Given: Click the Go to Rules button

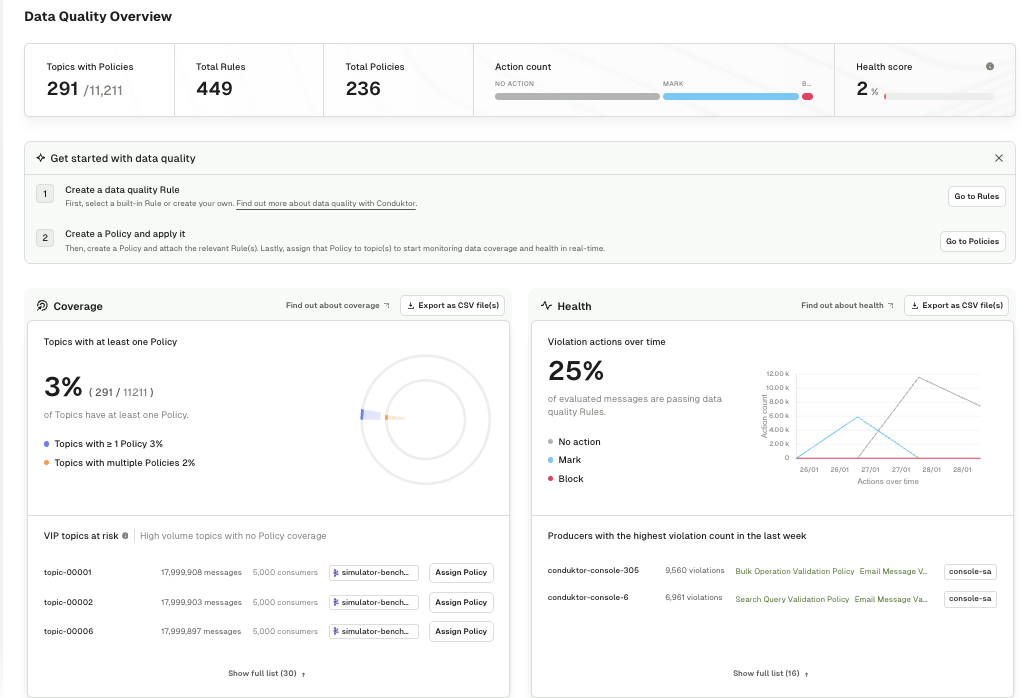Looking at the screenshot, I should coord(976,196).
